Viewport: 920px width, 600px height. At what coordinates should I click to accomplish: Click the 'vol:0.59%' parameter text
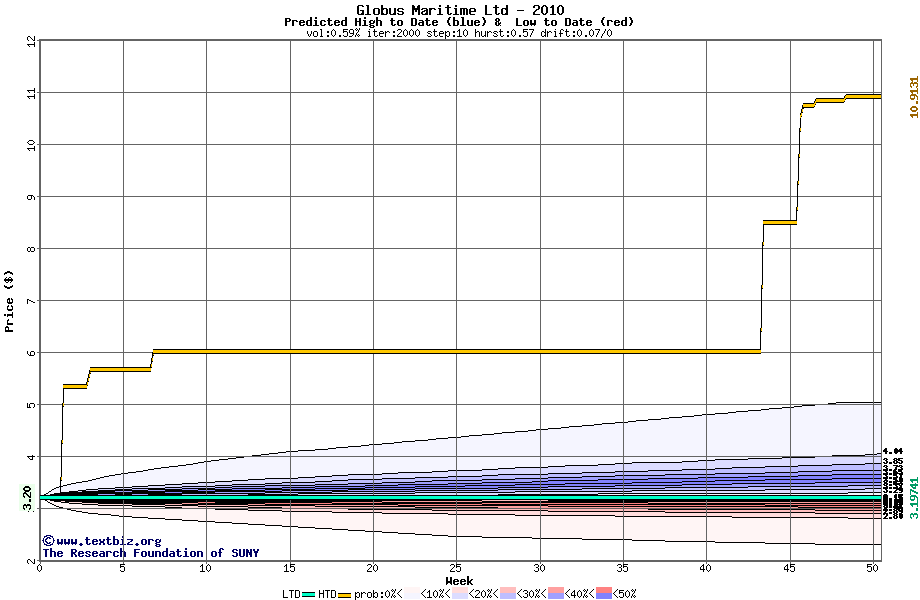[333, 33]
